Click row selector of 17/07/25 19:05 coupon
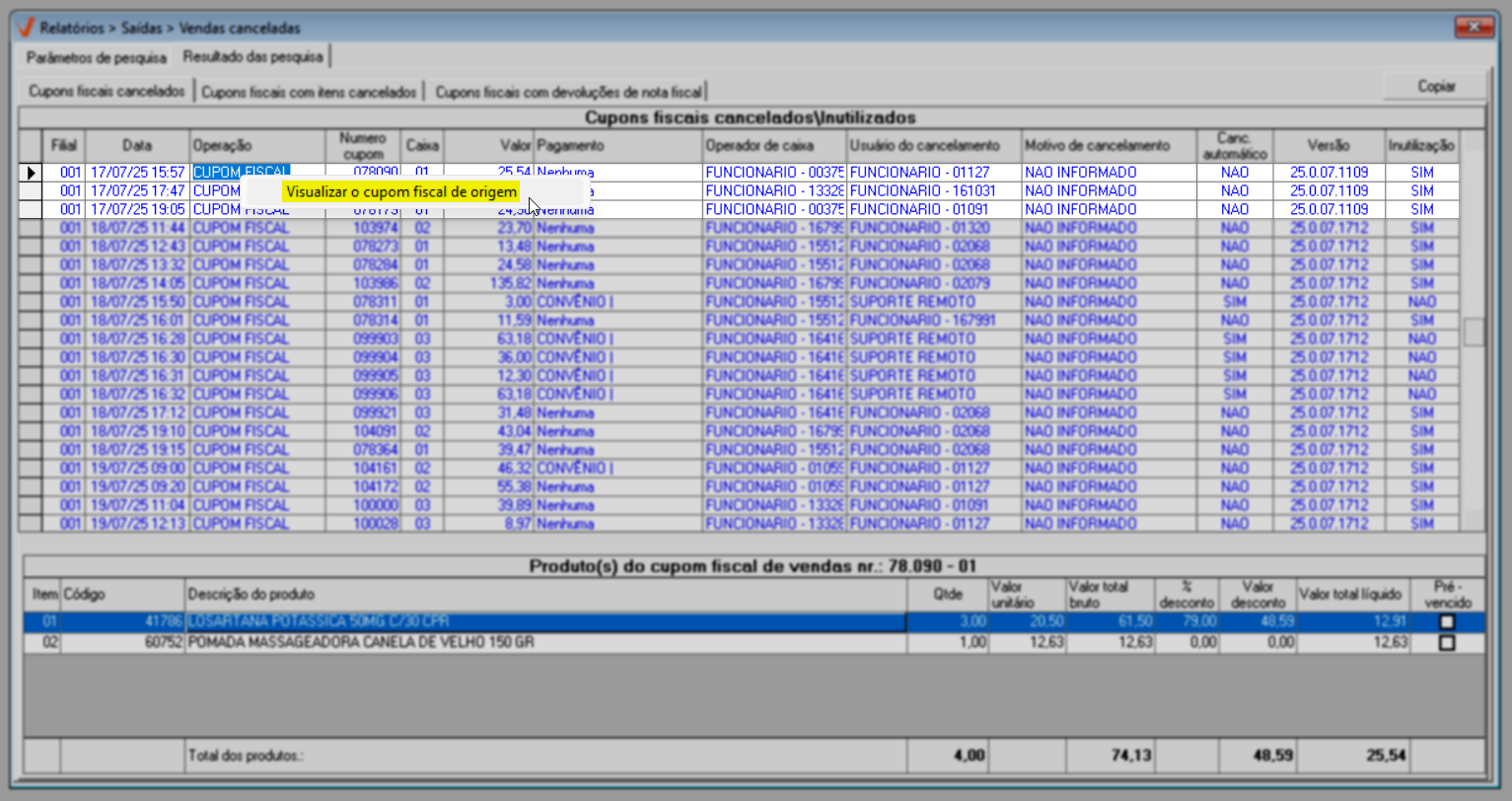Viewport: 1512px width, 801px height. point(31,210)
